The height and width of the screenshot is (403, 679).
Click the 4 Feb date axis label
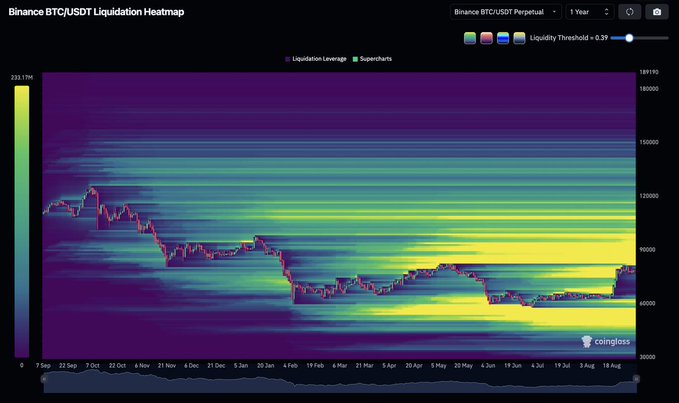click(x=290, y=365)
